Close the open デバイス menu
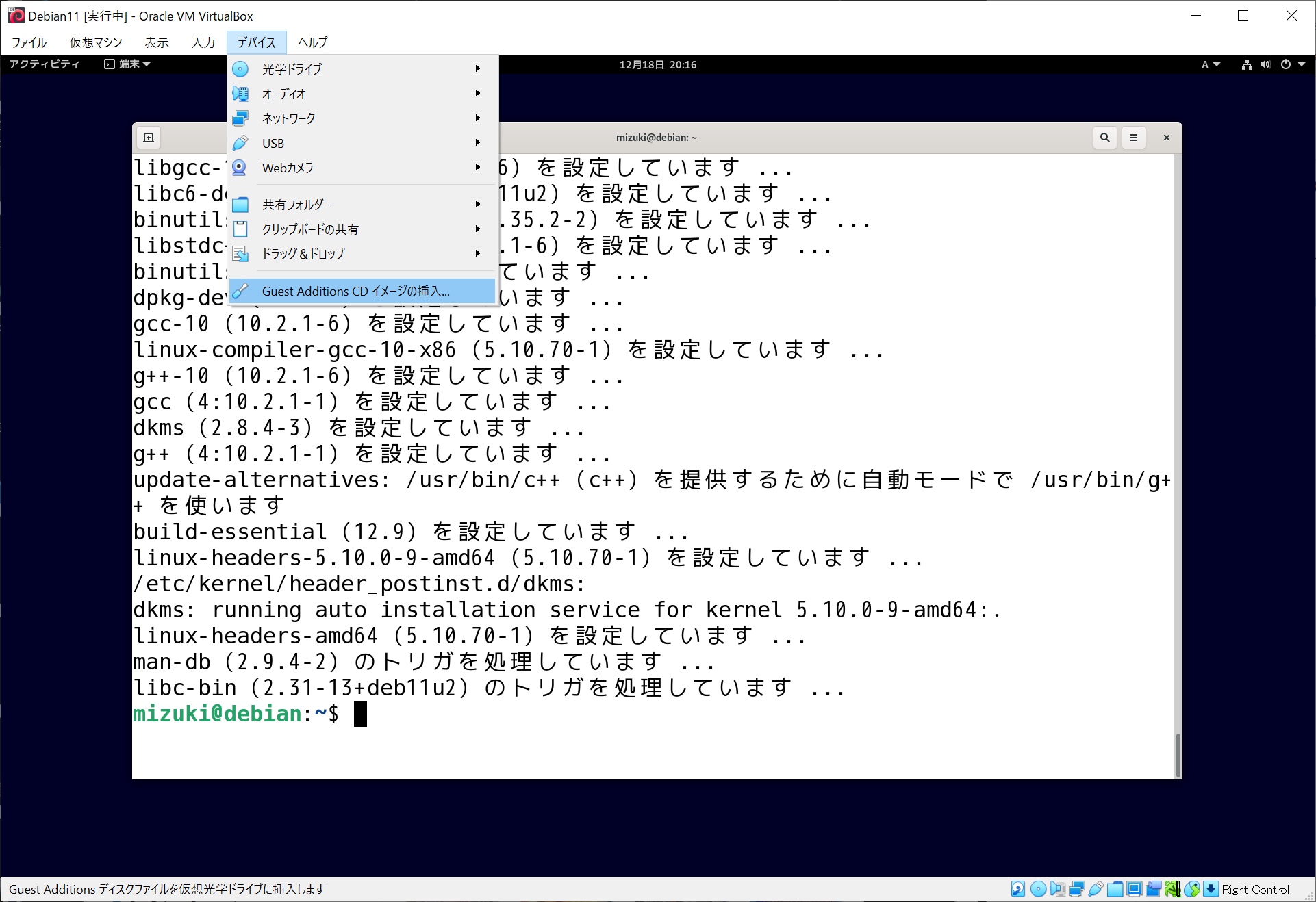Screen dimensions: 1316x902 pos(257,42)
